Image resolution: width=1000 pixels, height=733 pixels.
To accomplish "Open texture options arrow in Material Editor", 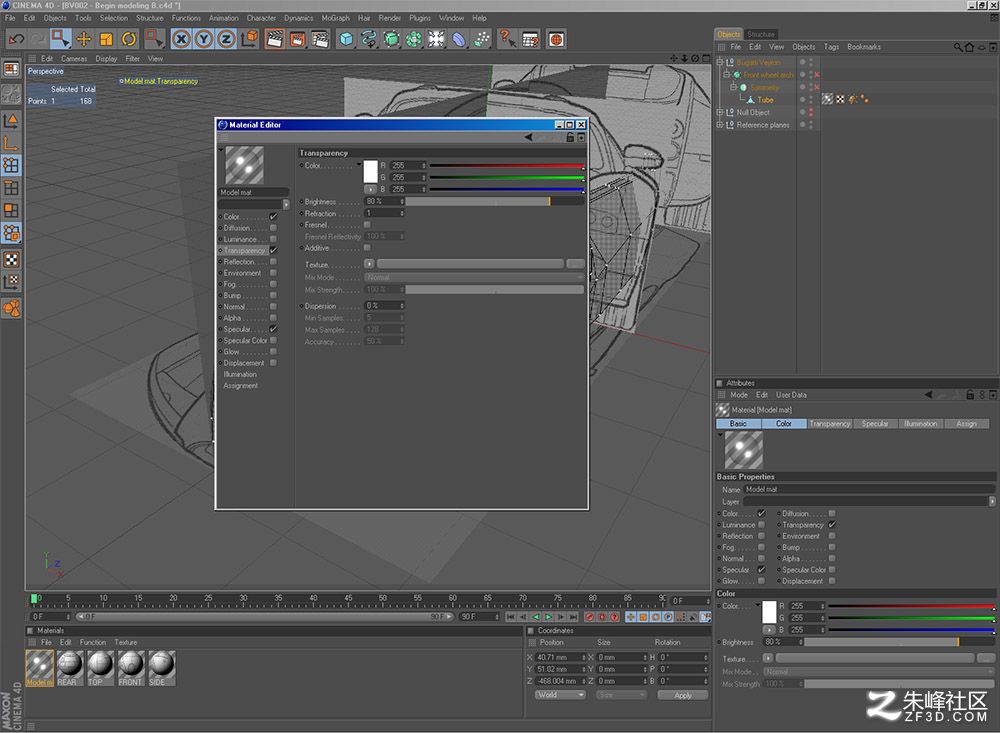I will click(x=369, y=264).
